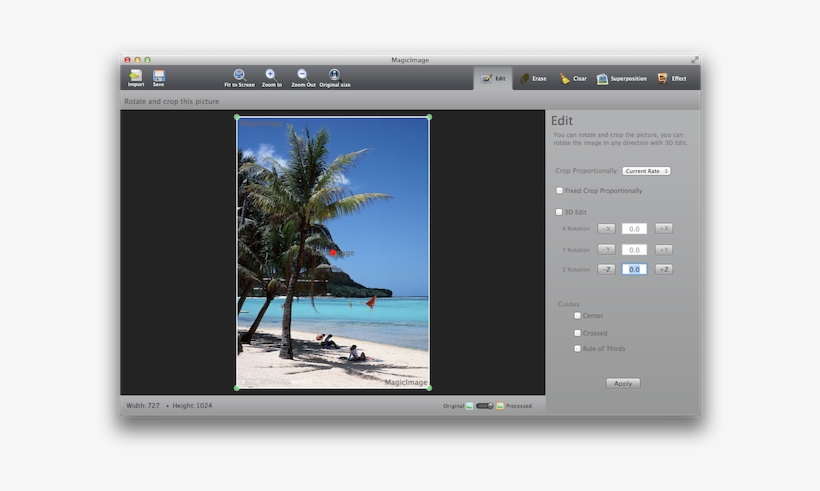Open the Superposition tab

click(x=621, y=78)
